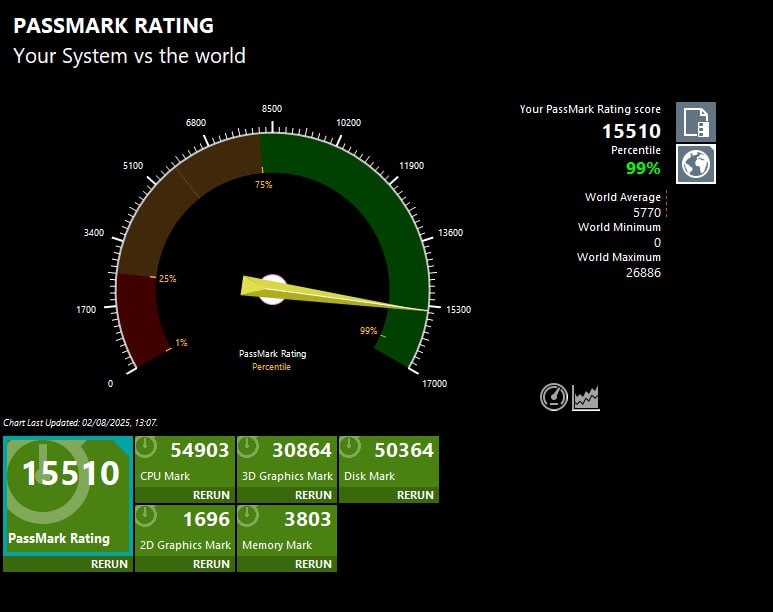
Task: Click the gauge needle center hub
Action: [272, 289]
